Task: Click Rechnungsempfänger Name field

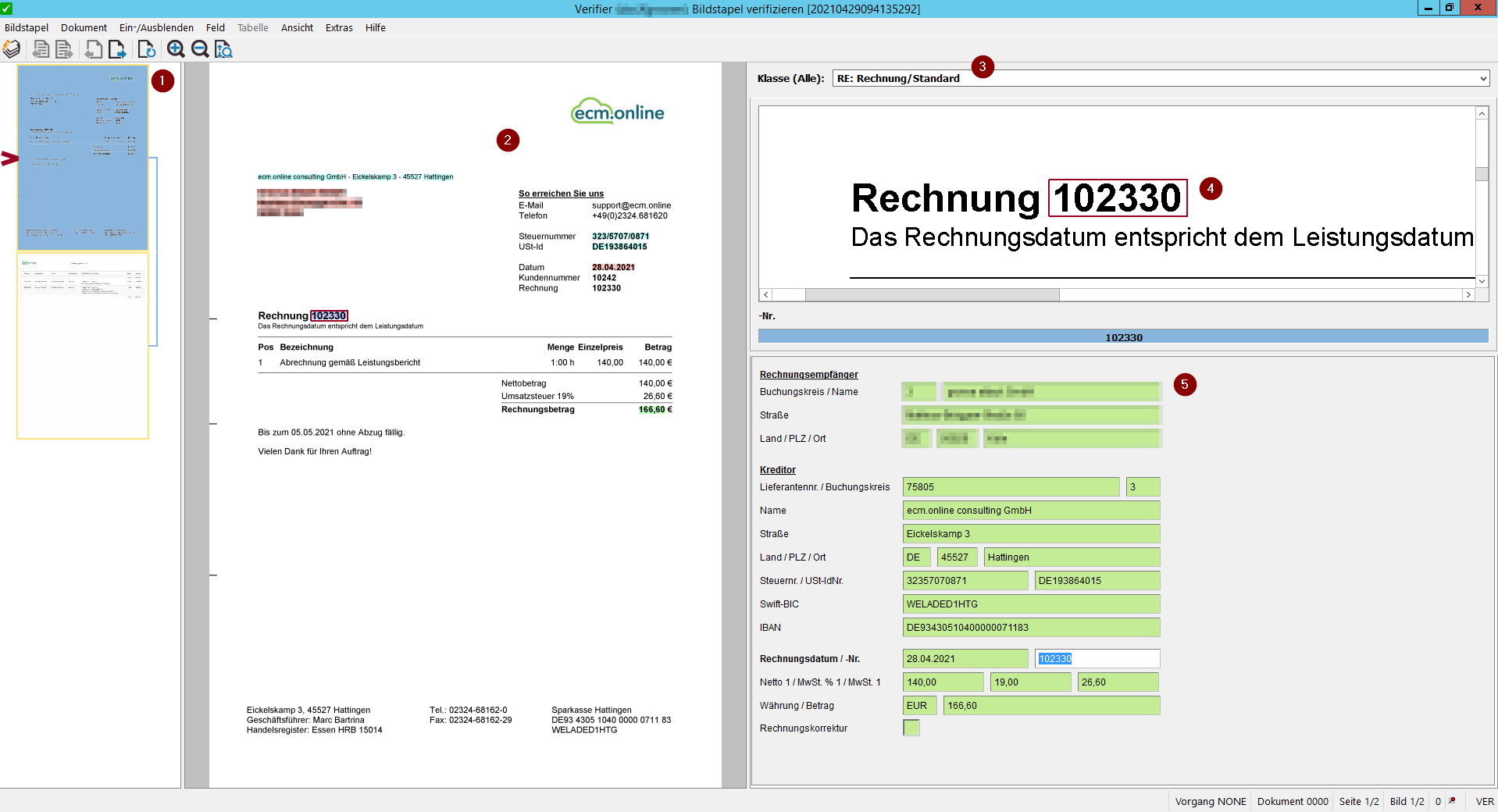Action: (1051, 391)
